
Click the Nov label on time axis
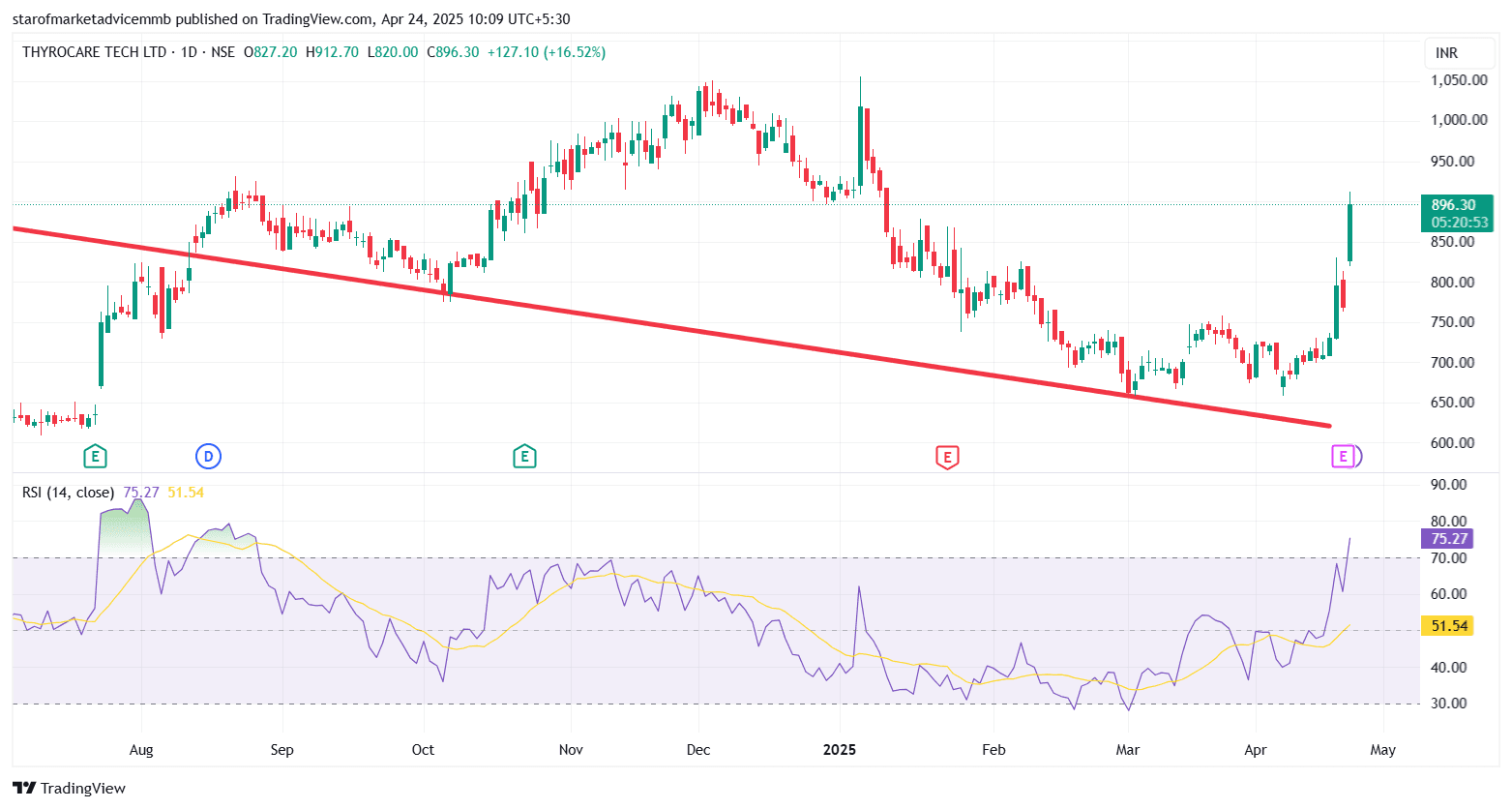pyautogui.click(x=571, y=750)
